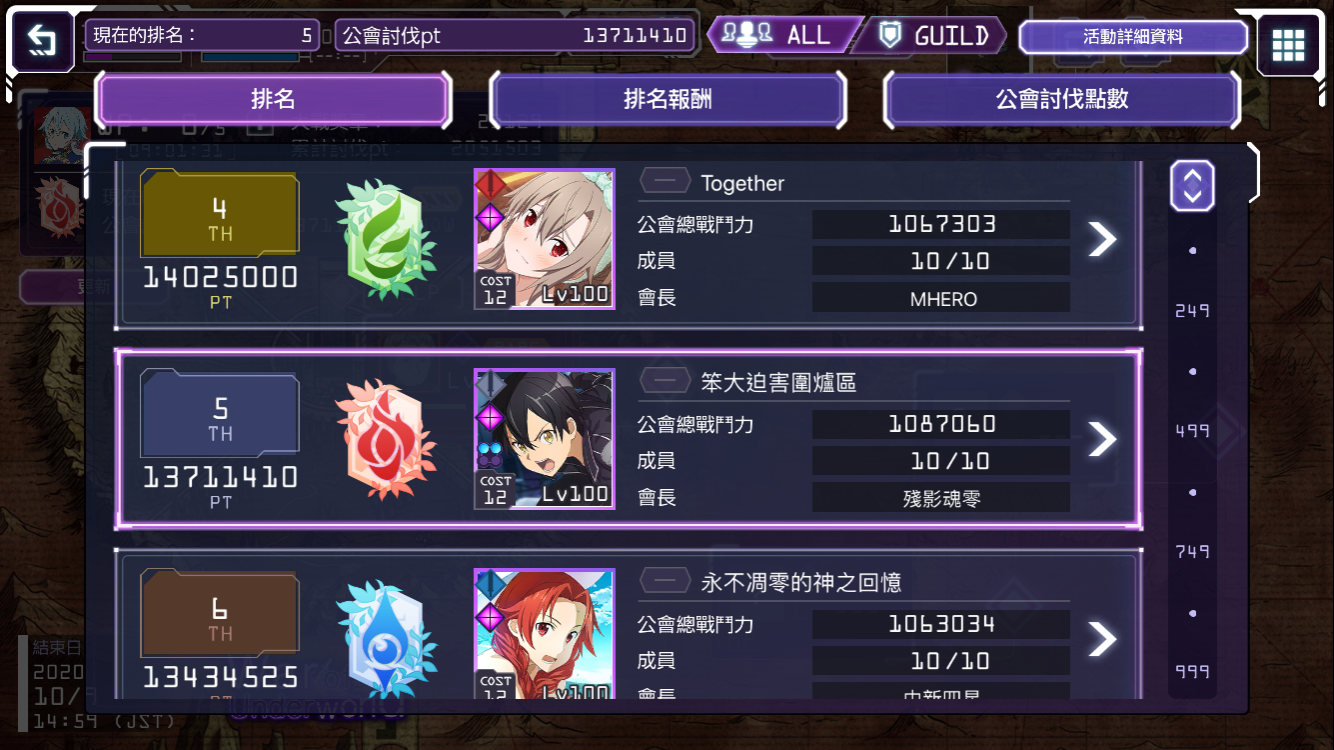
Task: Expand Together guild details arrow
Action: 1101,239
